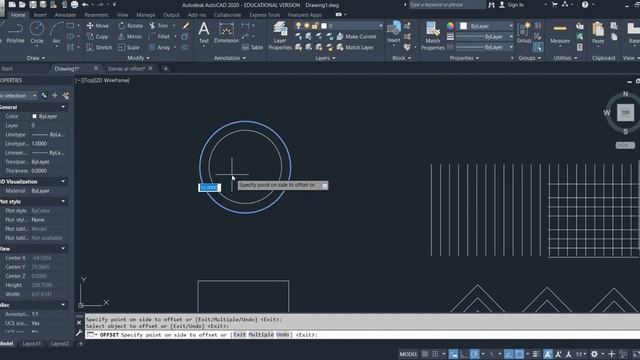
Task: Select the Polyline tool
Action: (x=15, y=33)
